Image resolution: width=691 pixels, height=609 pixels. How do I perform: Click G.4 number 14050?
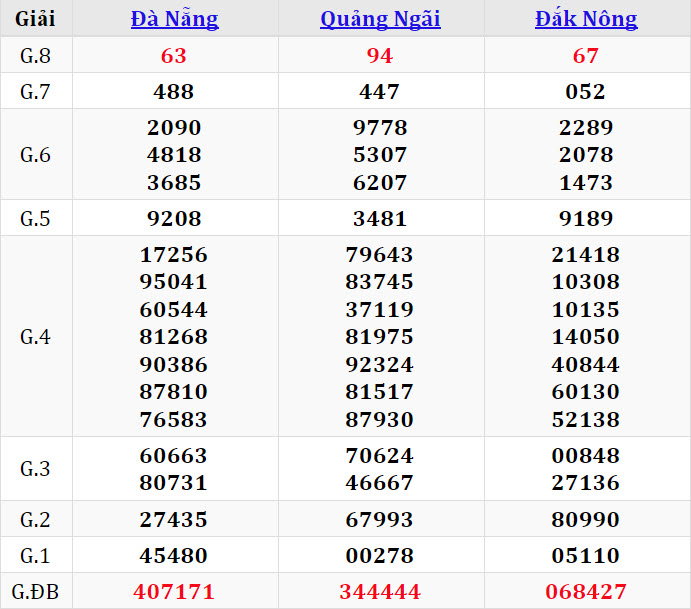pyautogui.click(x=586, y=337)
